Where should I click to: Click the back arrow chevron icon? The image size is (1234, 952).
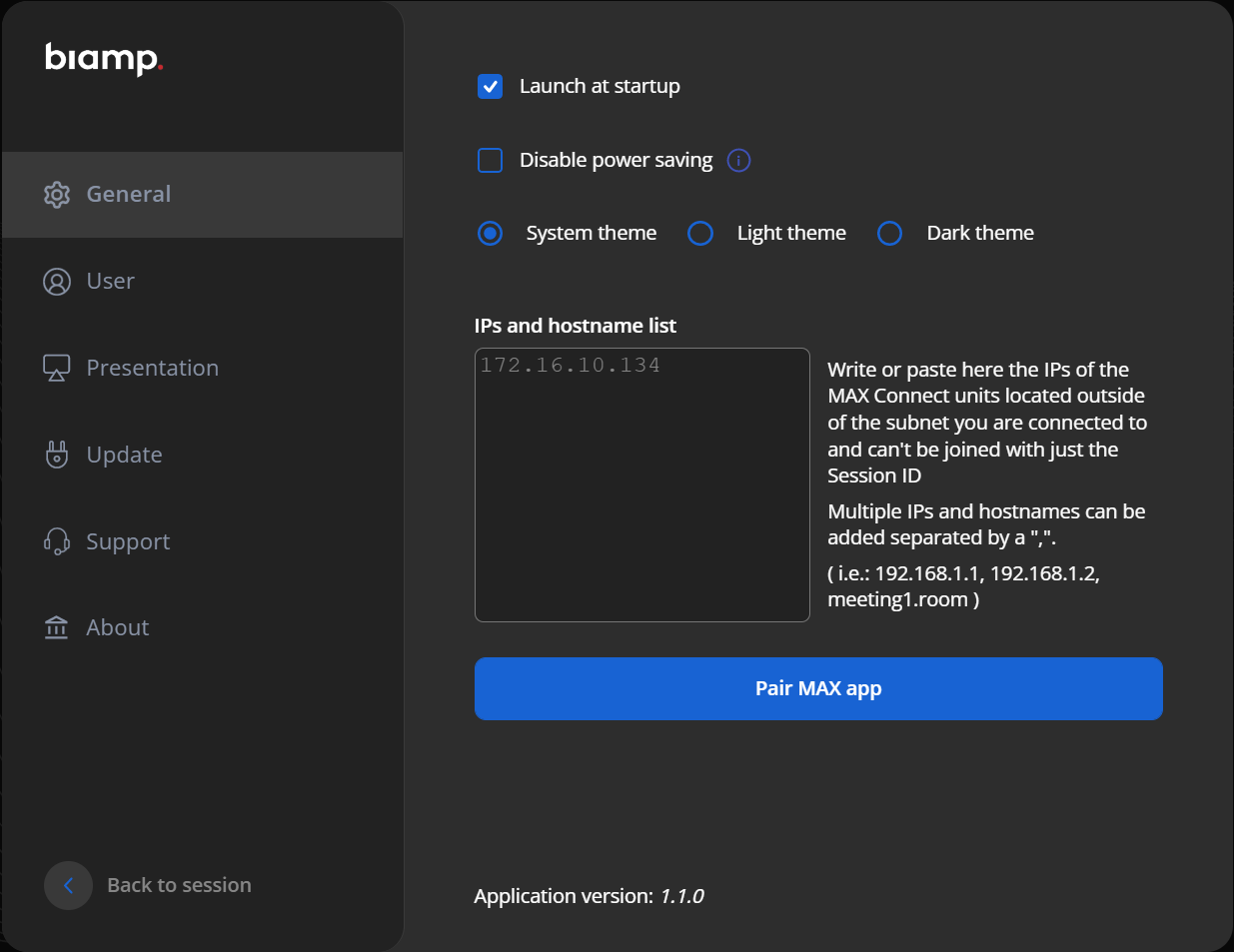68,885
